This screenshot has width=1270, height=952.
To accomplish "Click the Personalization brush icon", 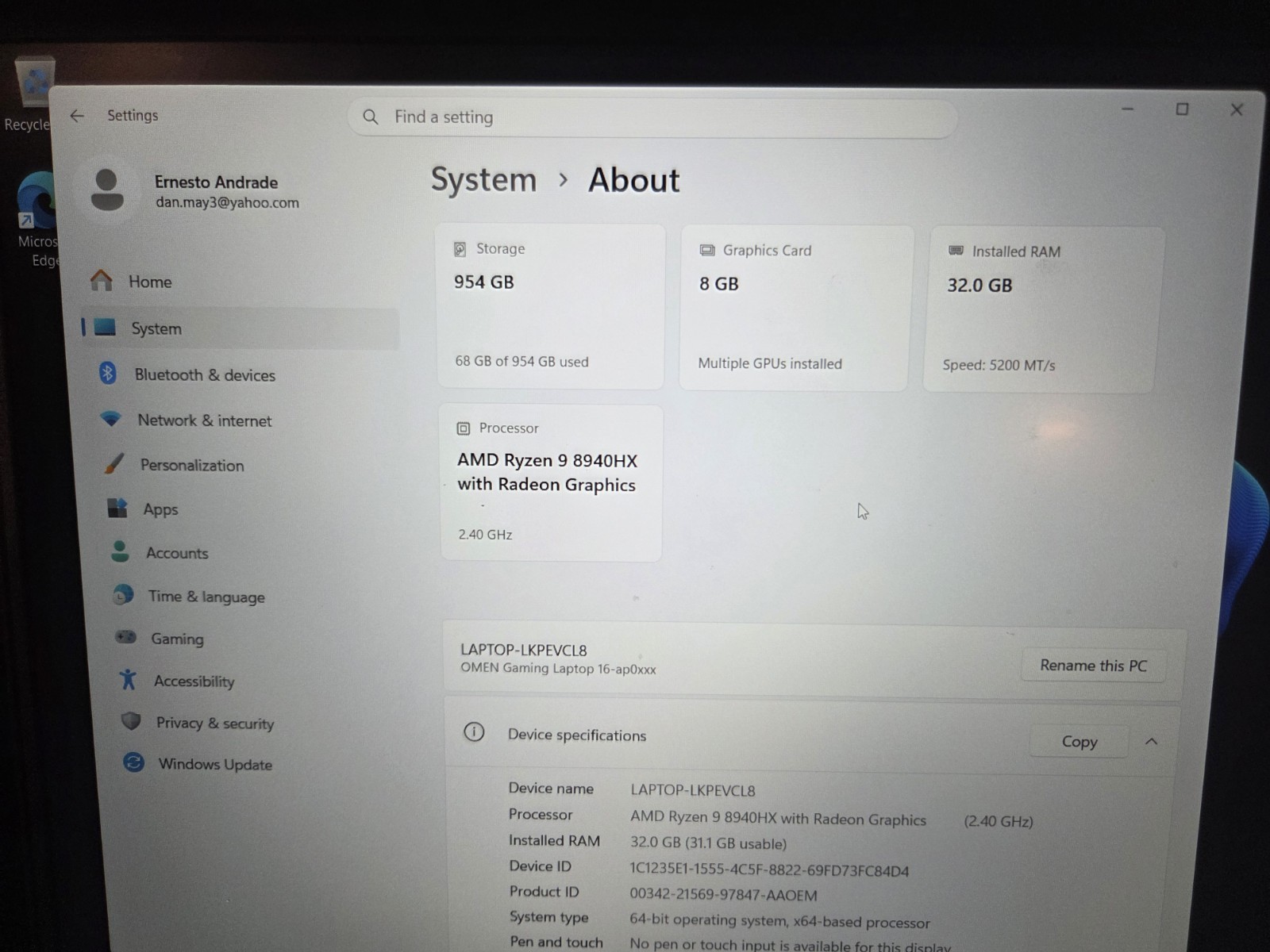I will pyautogui.click(x=114, y=463).
